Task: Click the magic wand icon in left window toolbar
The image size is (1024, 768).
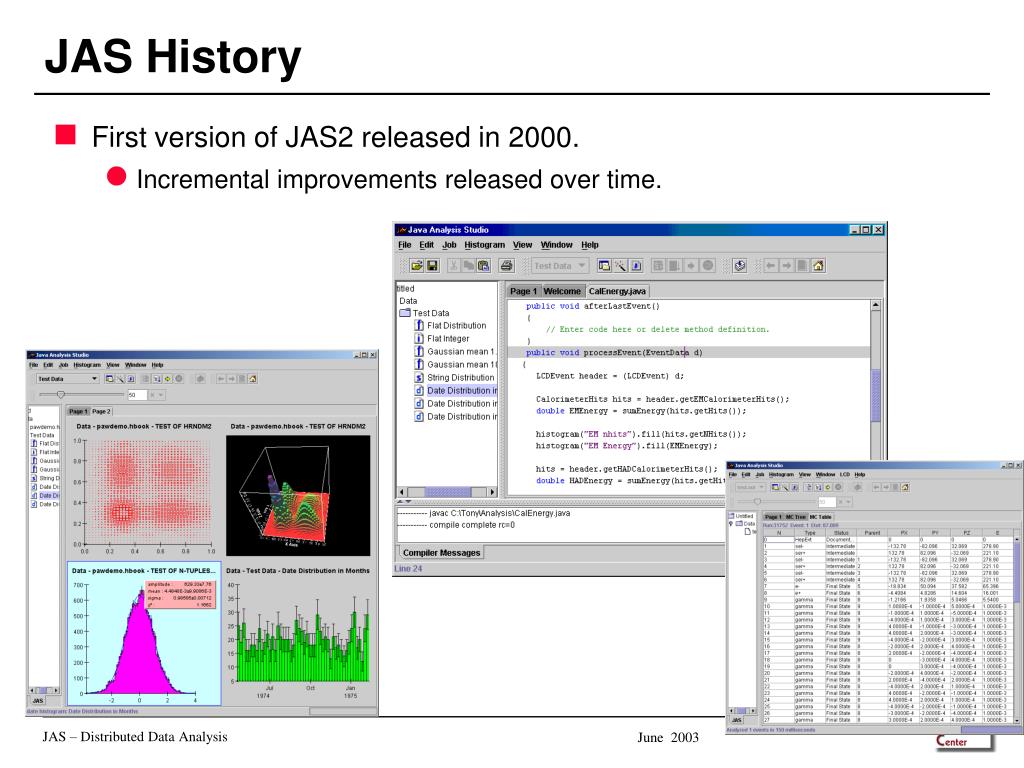Action: (x=120, y=379)
